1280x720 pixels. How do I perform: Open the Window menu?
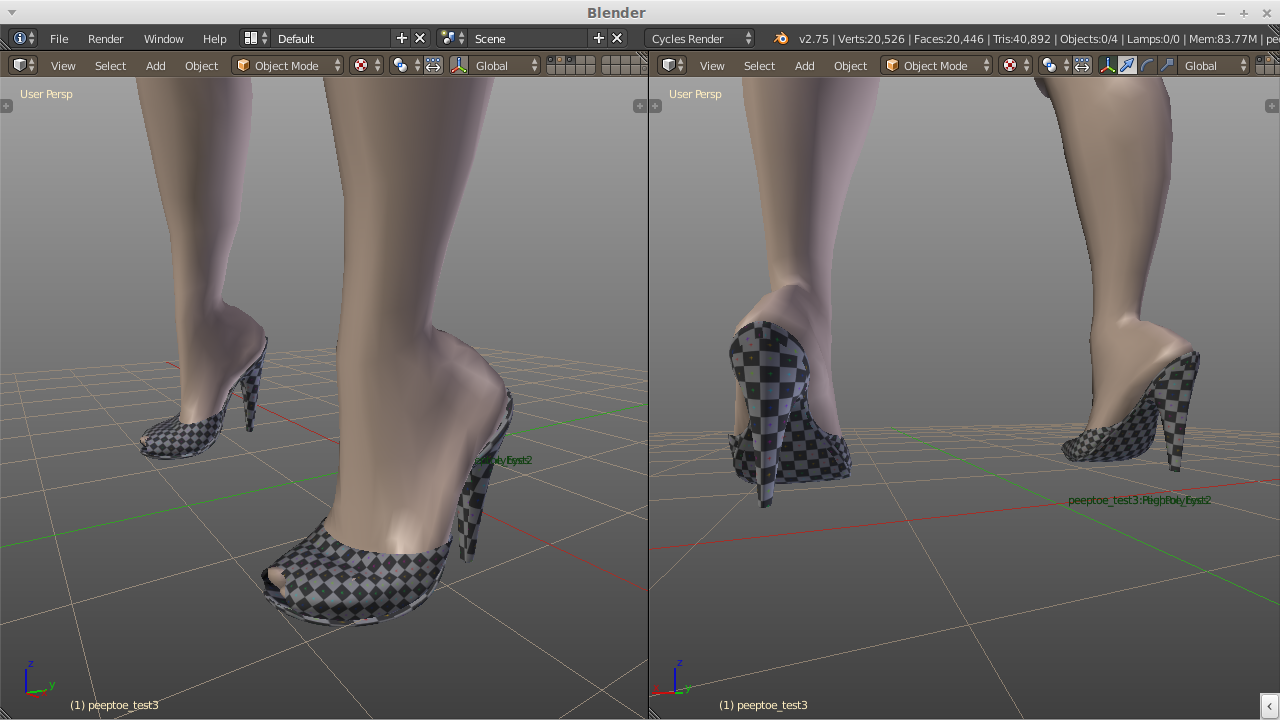tap(163, 38)
